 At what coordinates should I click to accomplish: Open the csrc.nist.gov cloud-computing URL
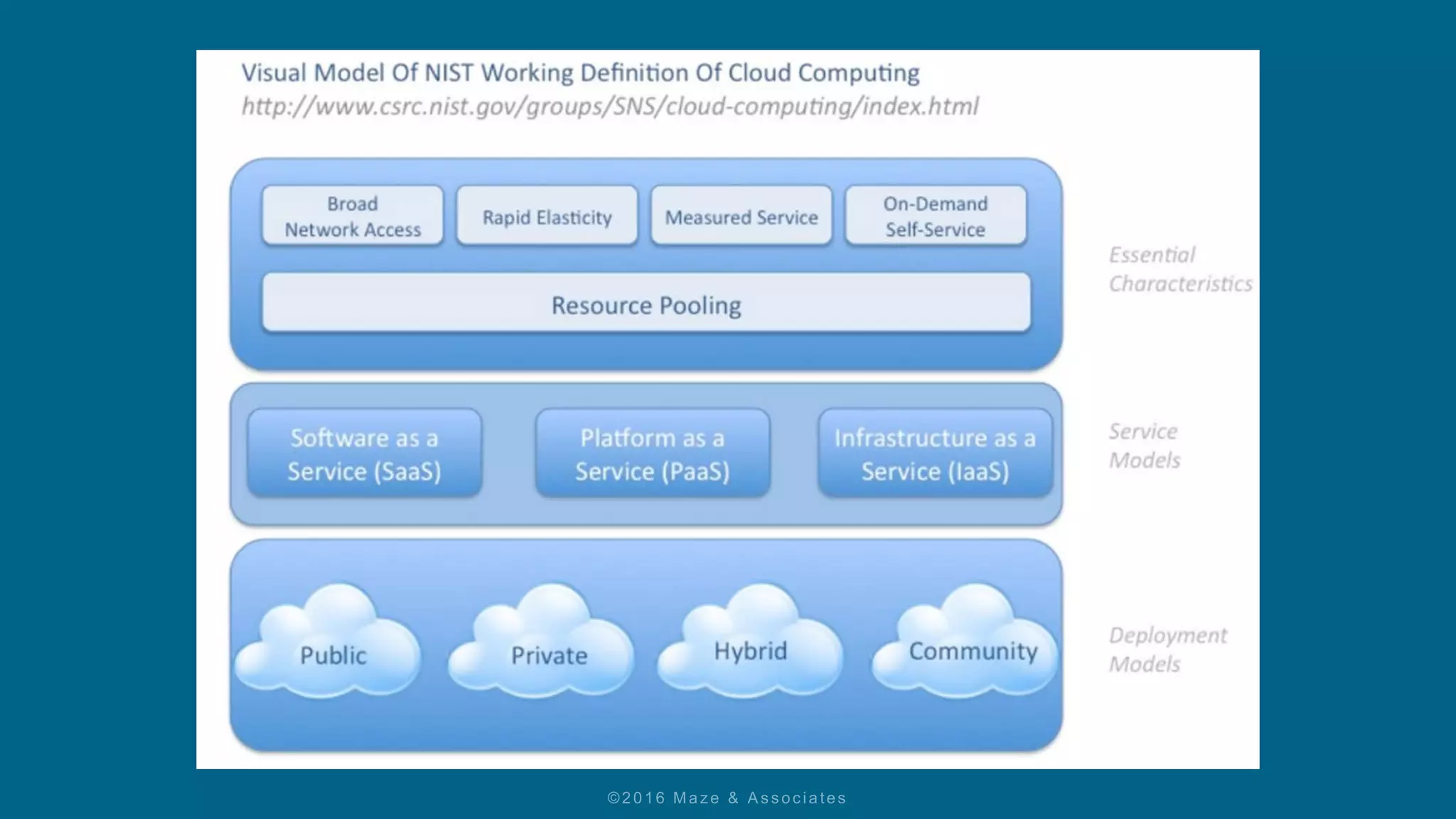610,107
